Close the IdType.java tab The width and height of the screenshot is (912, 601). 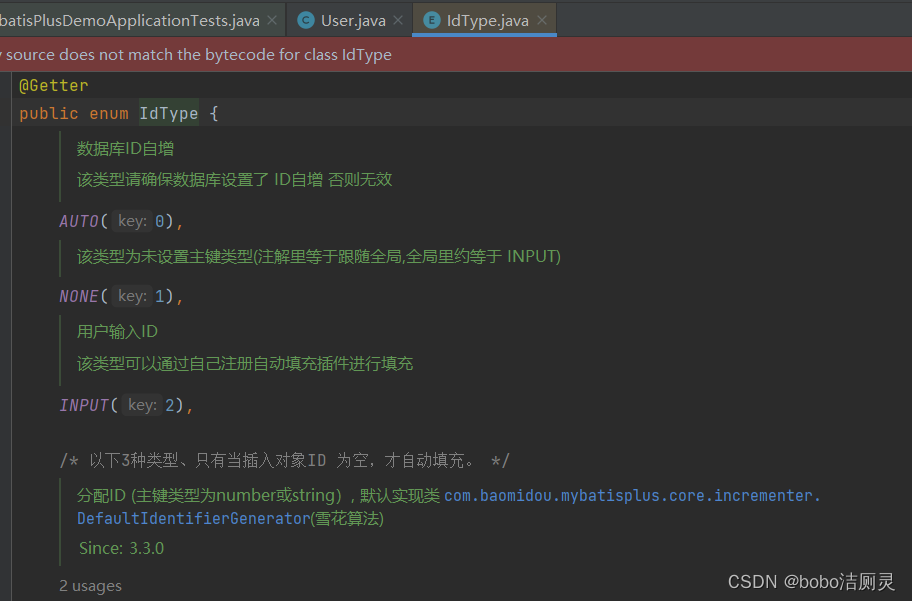coord(541,18)
